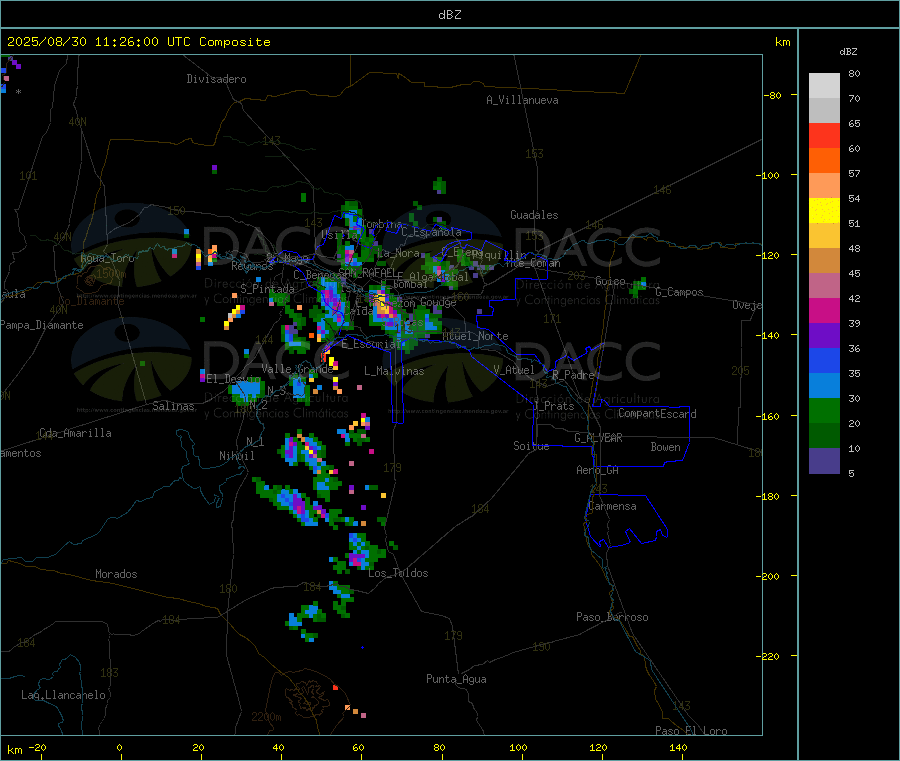This screenshot has height=761, width=900.
Task: Click the Atuel_Norte label
Action: click(x=475, y=336)
